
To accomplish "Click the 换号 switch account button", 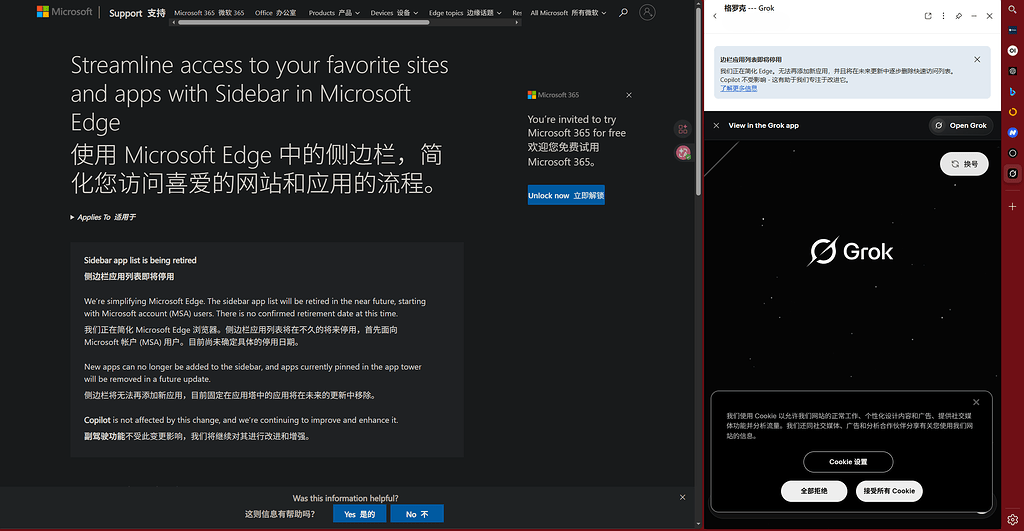I will (x=964, y=164).
